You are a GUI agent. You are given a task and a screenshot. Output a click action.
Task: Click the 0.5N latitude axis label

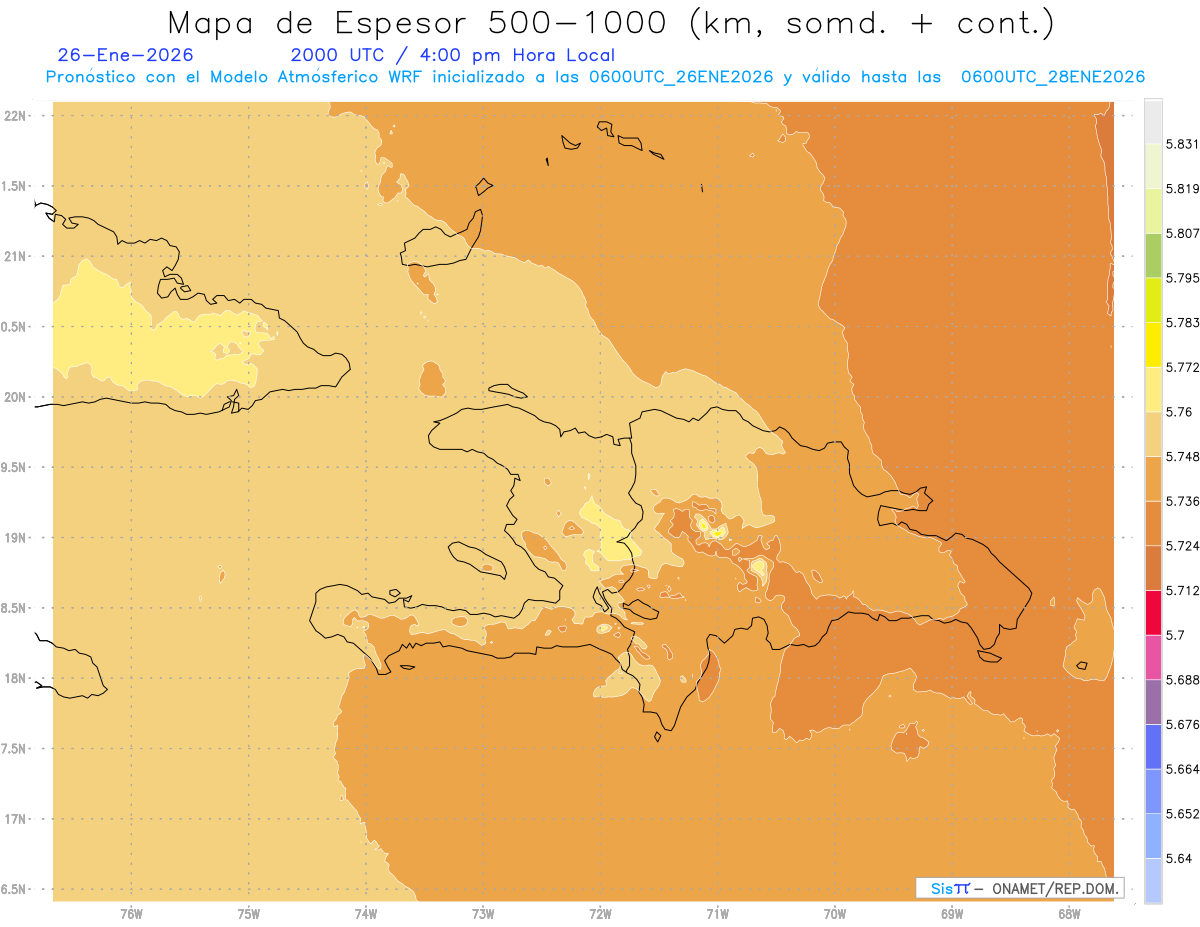[14, 327]
